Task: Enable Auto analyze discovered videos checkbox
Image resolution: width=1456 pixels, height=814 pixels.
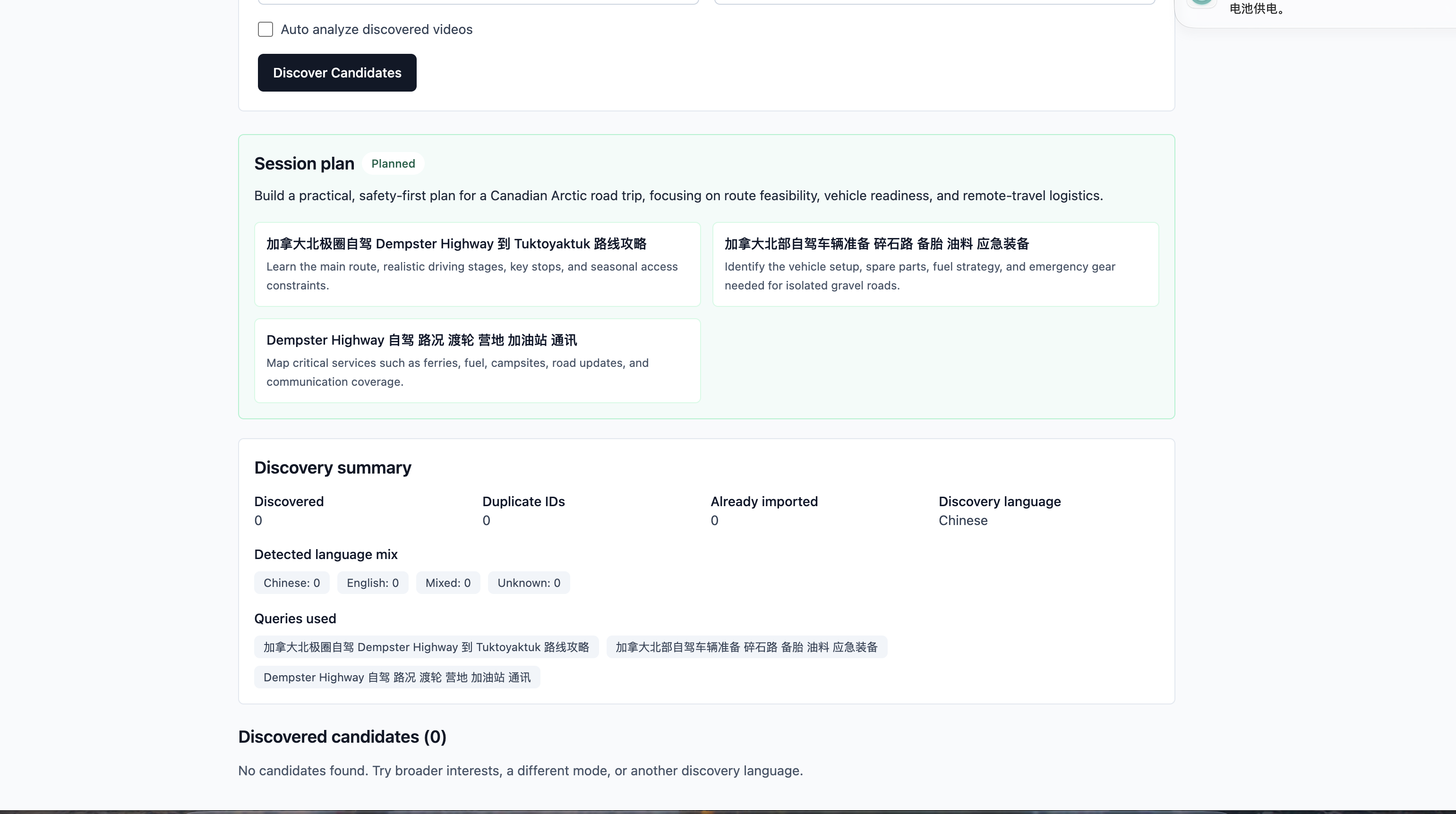Action: point(265,29)
